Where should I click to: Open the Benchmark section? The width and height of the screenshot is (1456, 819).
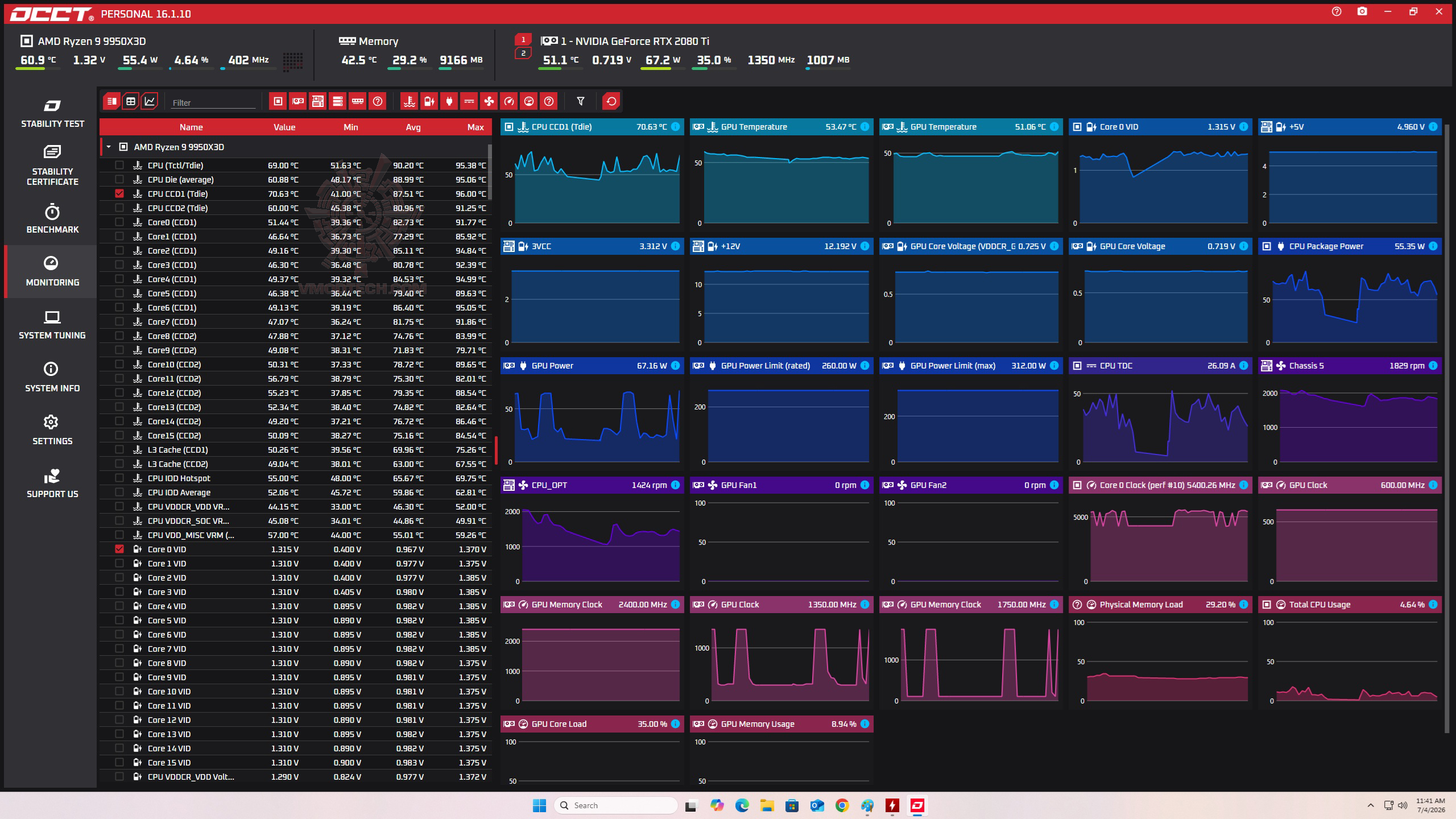(x=52, y=218)
